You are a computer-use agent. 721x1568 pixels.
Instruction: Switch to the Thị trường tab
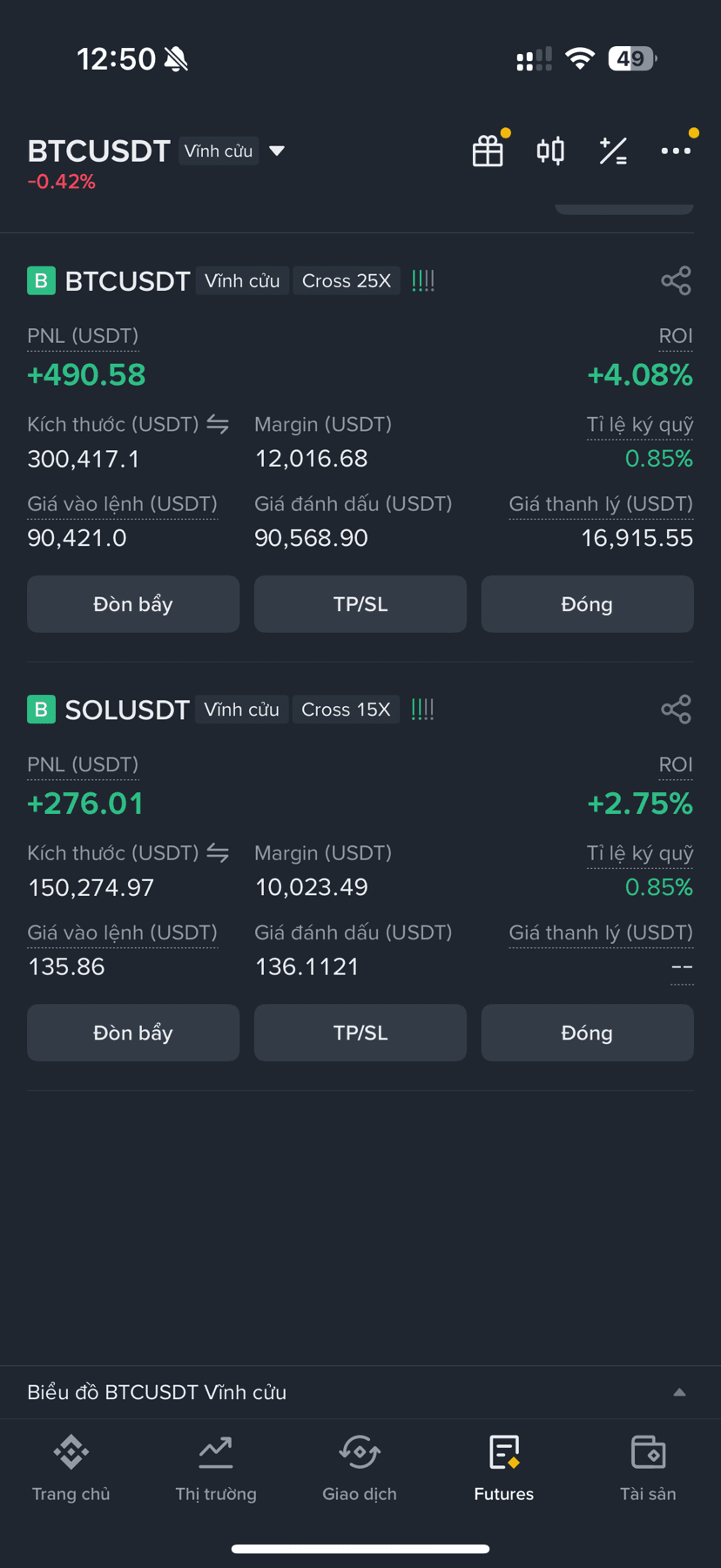(216, 1469)
